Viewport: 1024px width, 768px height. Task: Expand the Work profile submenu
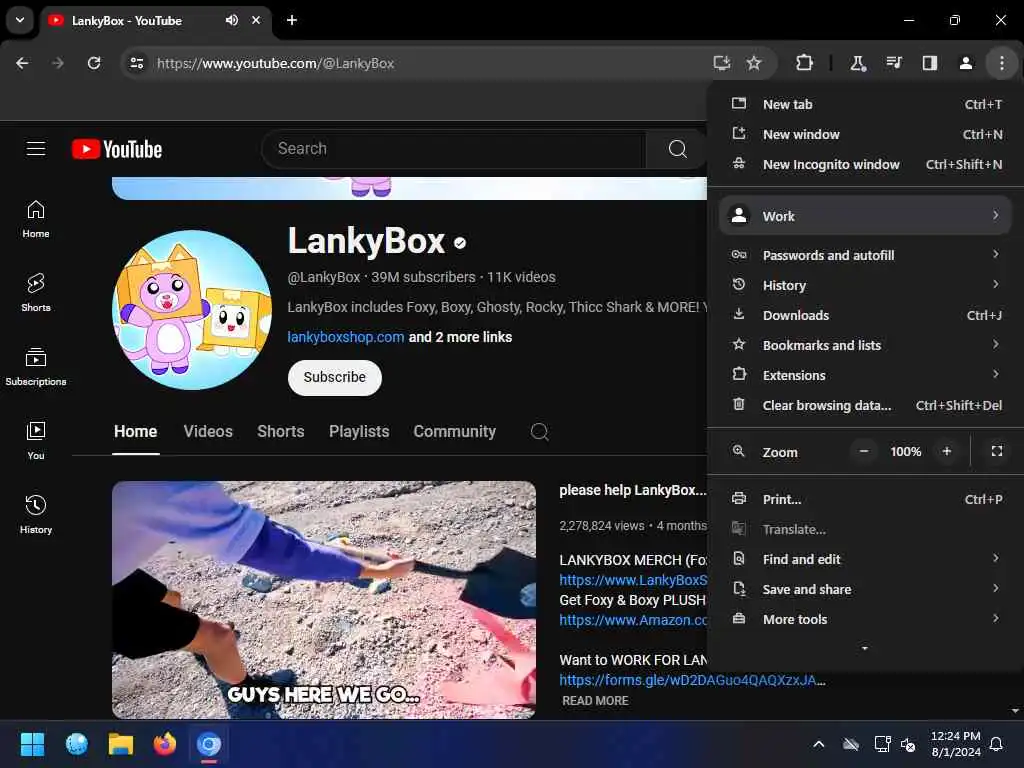(865, 216)
